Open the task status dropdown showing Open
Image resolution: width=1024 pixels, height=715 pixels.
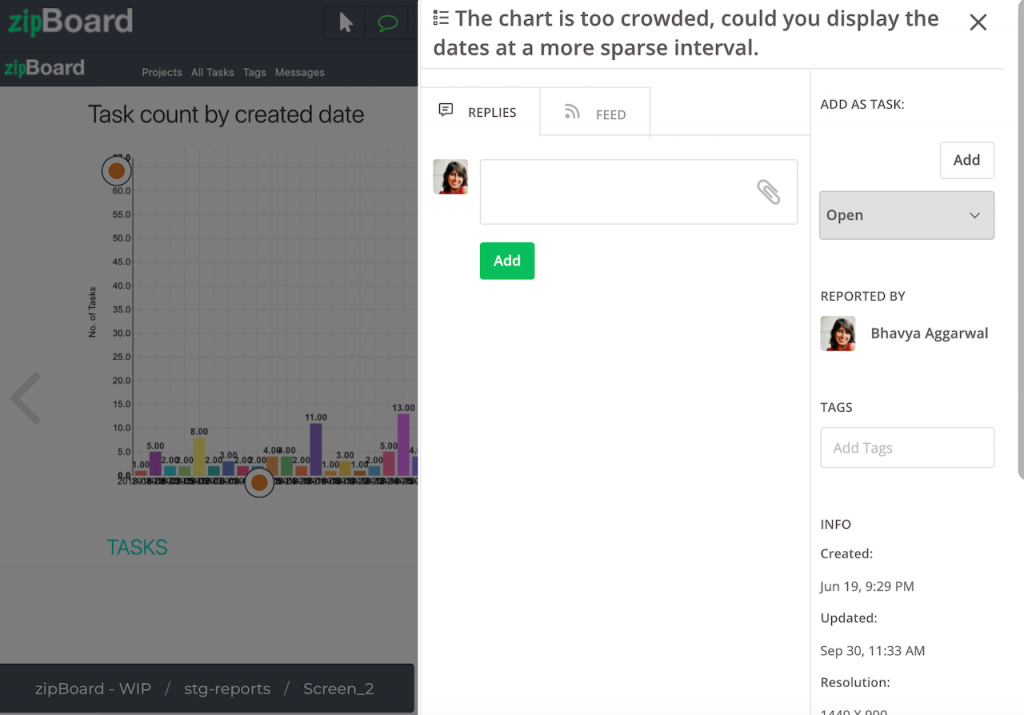906,215
